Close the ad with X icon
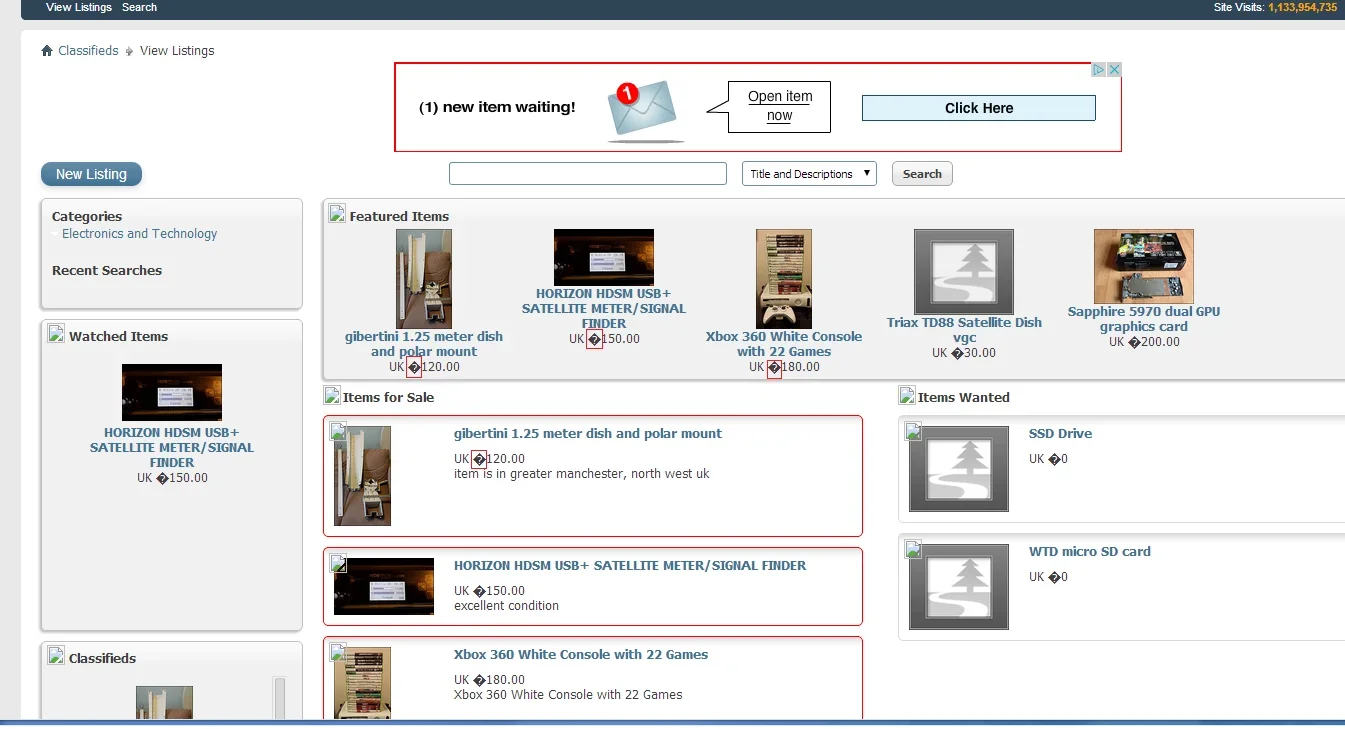 click(1114, 70)
